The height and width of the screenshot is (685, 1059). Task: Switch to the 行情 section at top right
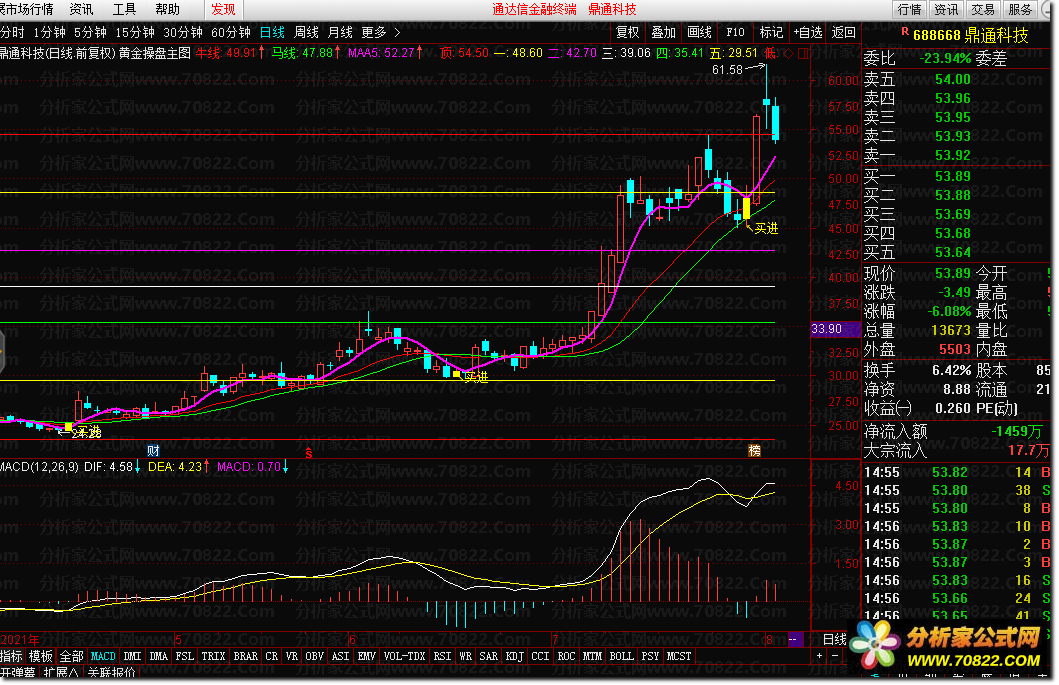pyautogui.click(x=909, y=9)
